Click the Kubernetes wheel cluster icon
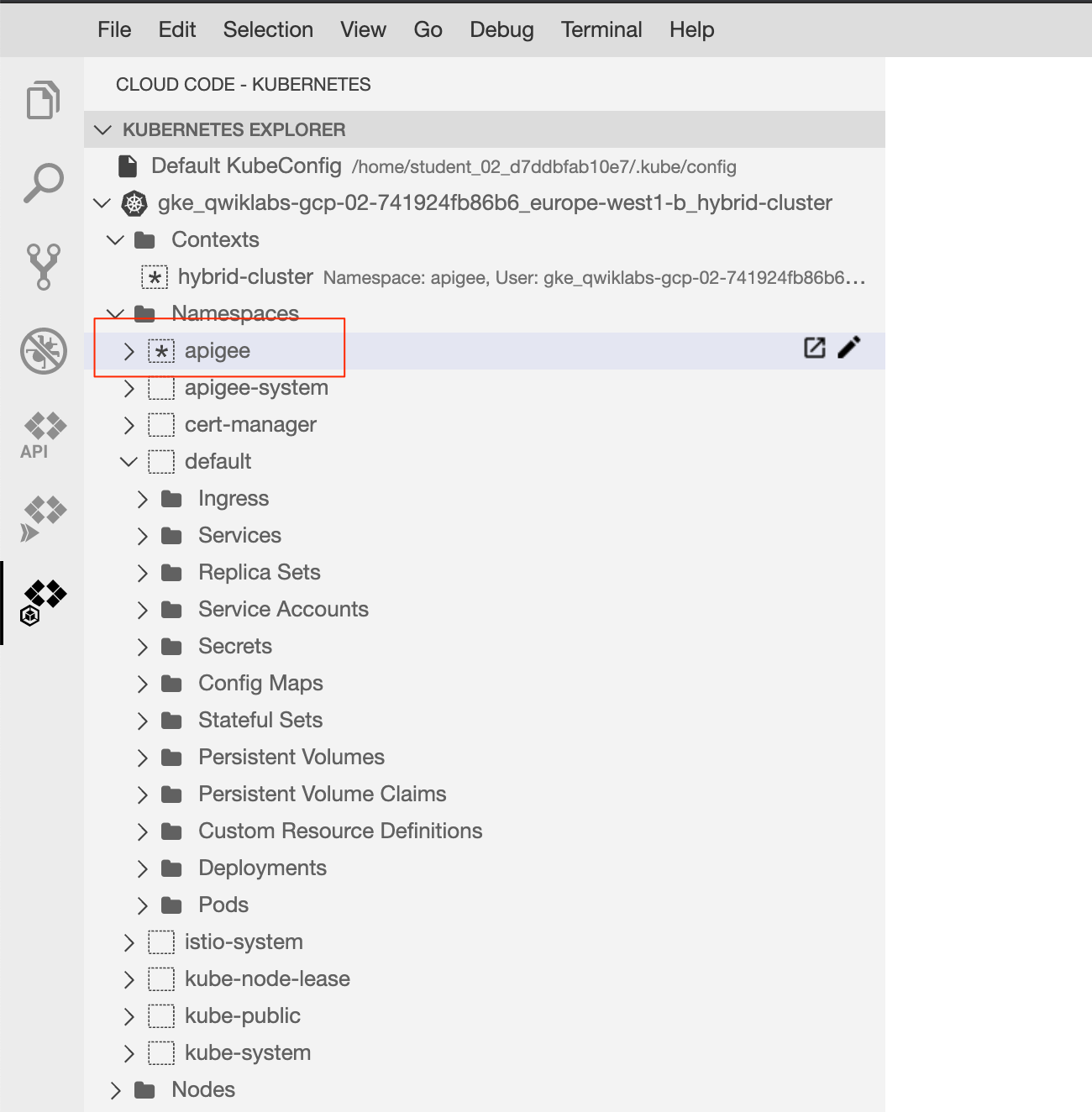 [x=134, y=203]
